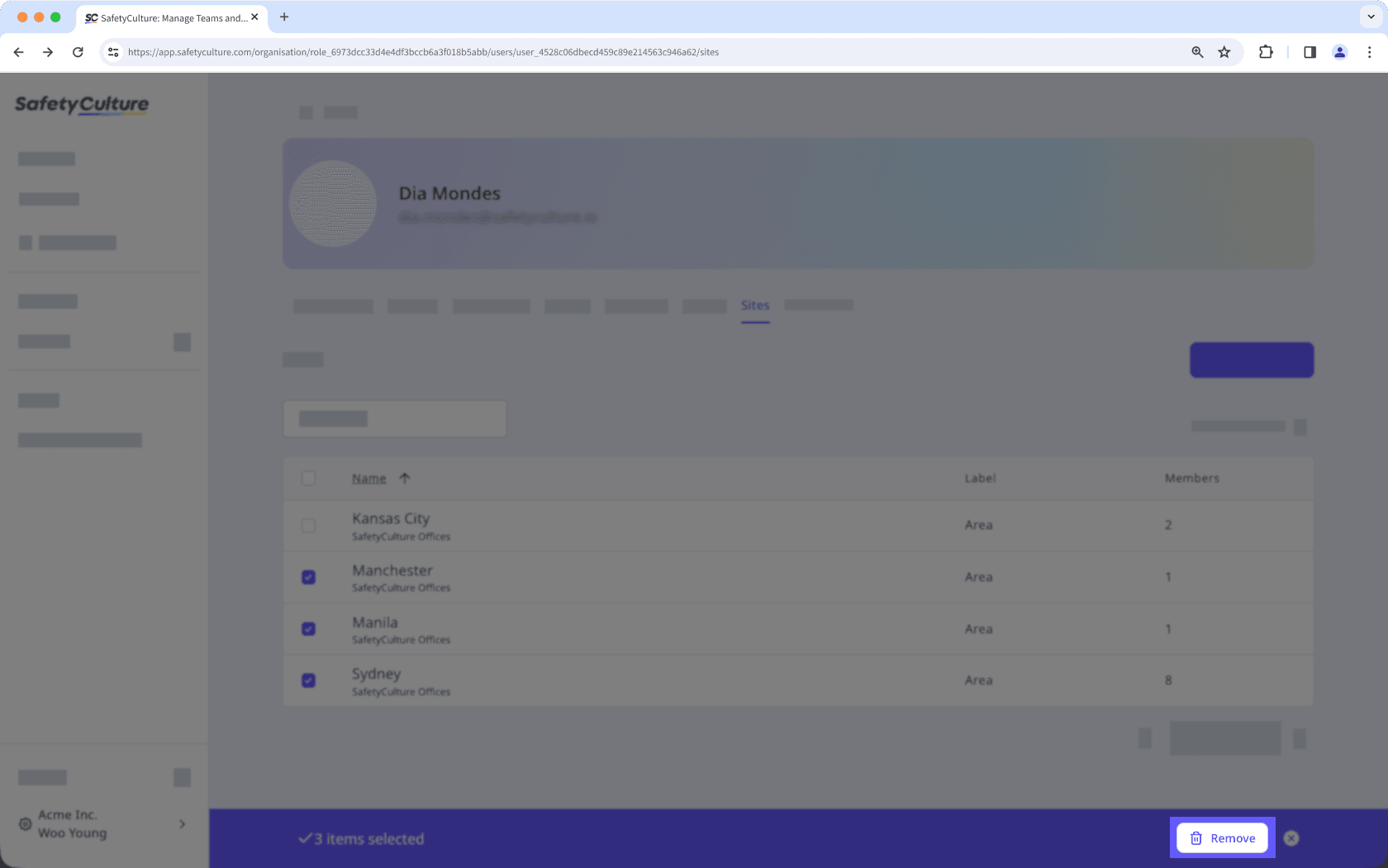Click inside the browser address bar
1388x868 pixels.
[x=578, y=51]
